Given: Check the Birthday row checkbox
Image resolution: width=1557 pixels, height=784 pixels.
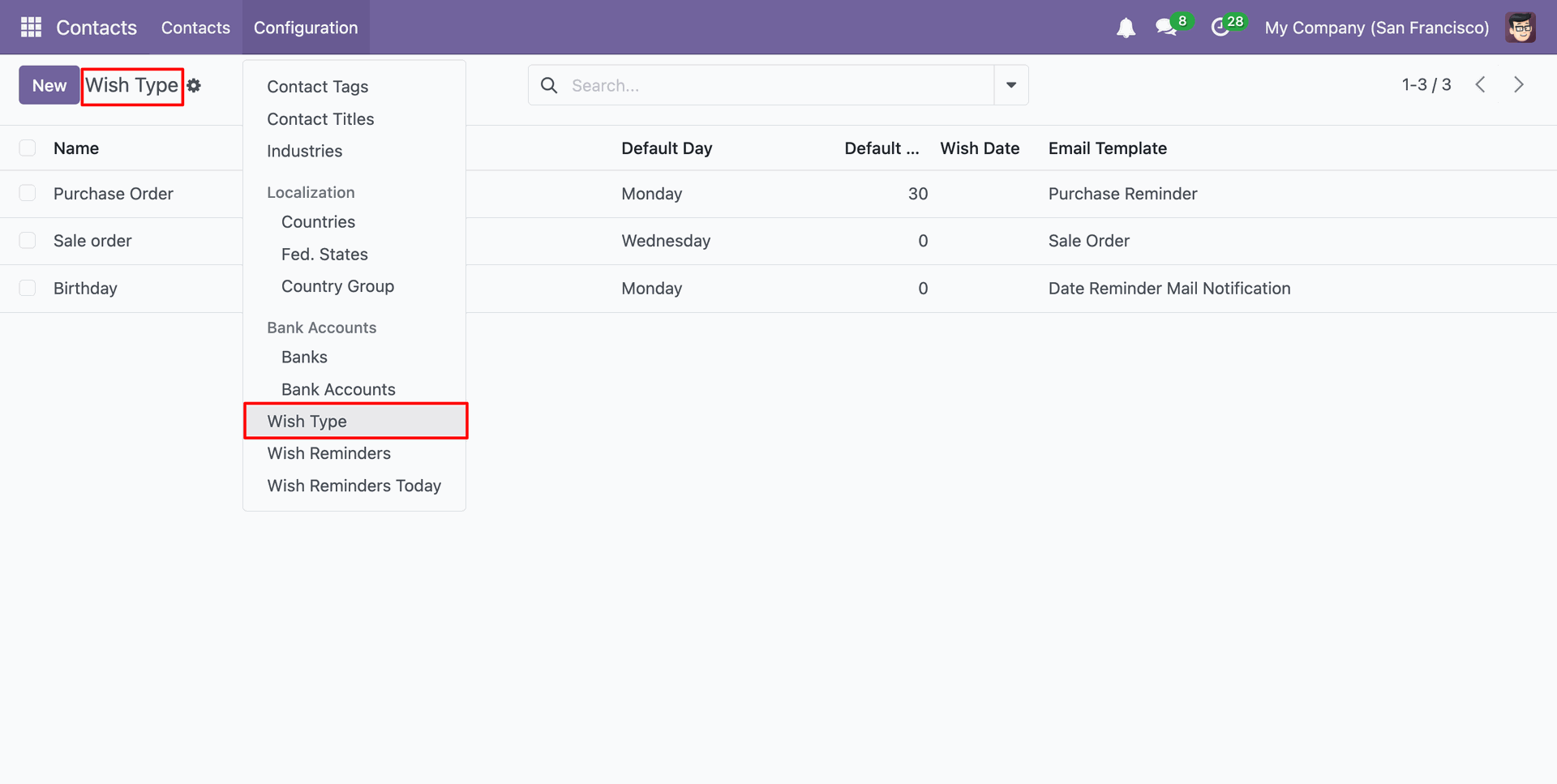Looking at the screenshot, I should point(28,288).
